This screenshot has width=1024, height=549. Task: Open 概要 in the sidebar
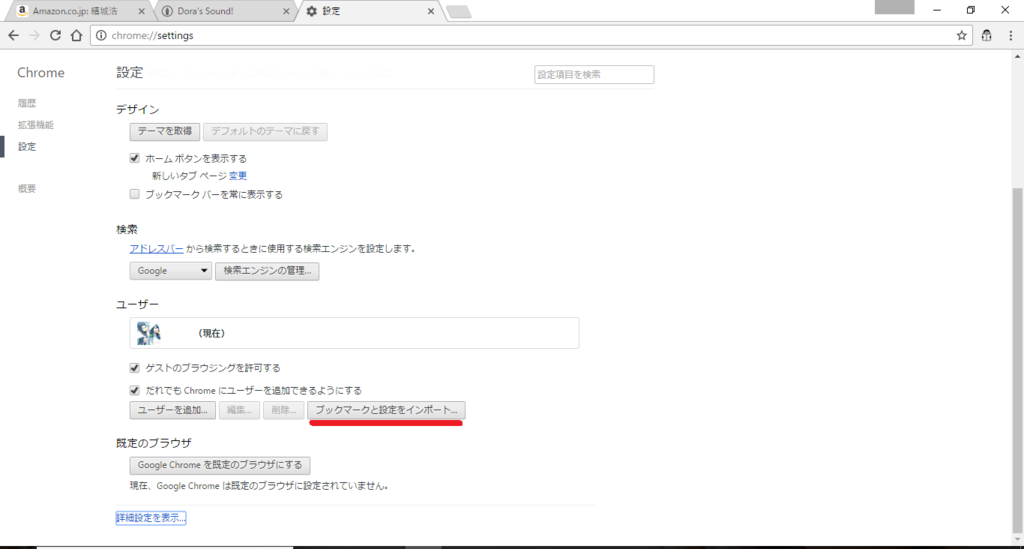click(x=27, y=189)
